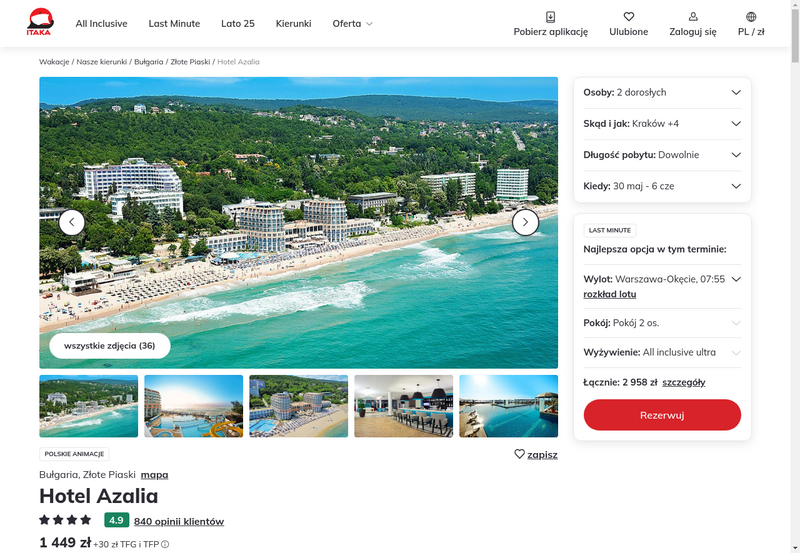Open PL / zł globe language selector
Viewport: 800px width, 553px height.
(x=751, y=17)
